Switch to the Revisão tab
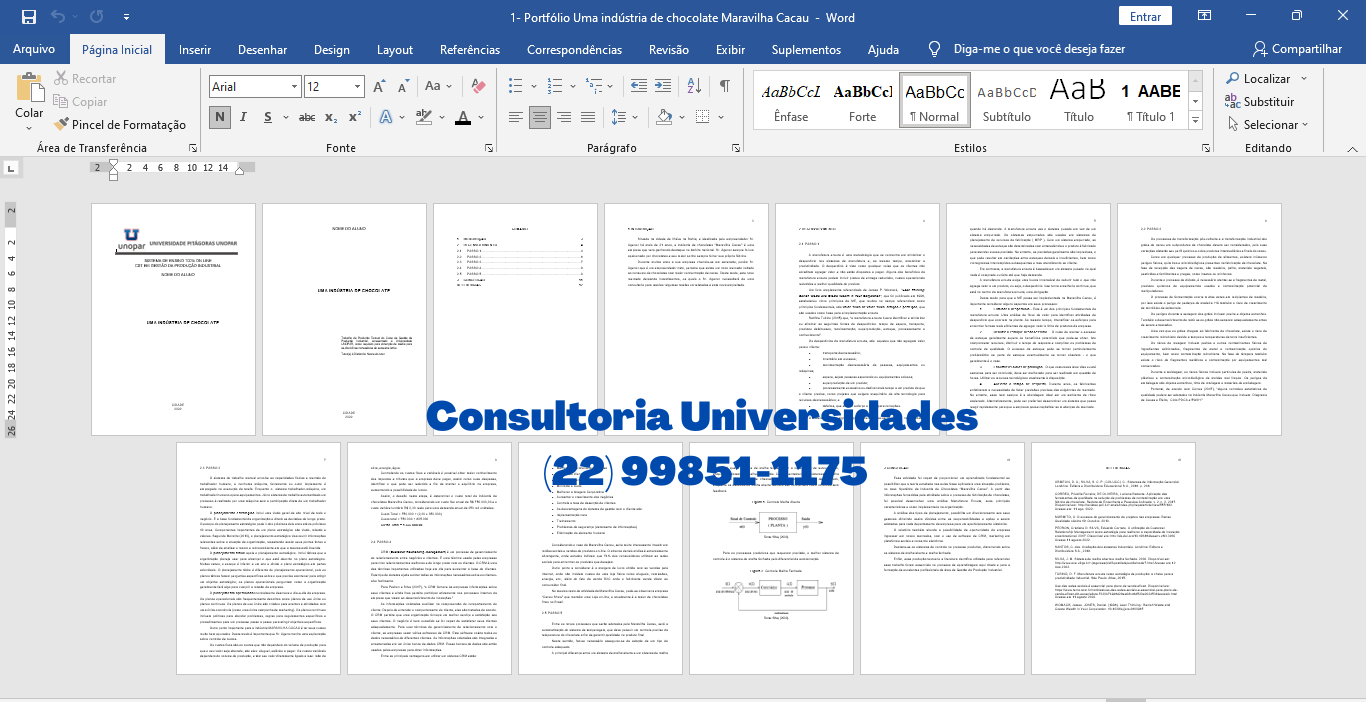Screen dimensions: 1366x702 [668, 49]
